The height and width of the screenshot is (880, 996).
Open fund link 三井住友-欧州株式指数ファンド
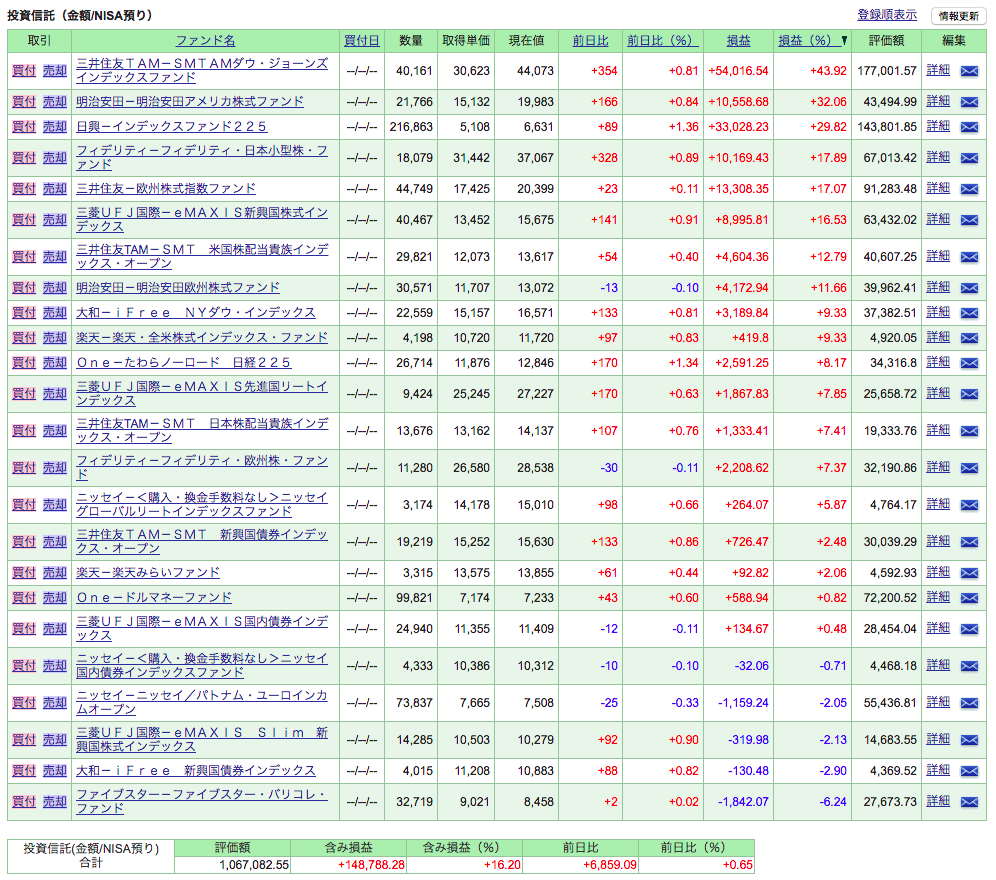point(166,189)
